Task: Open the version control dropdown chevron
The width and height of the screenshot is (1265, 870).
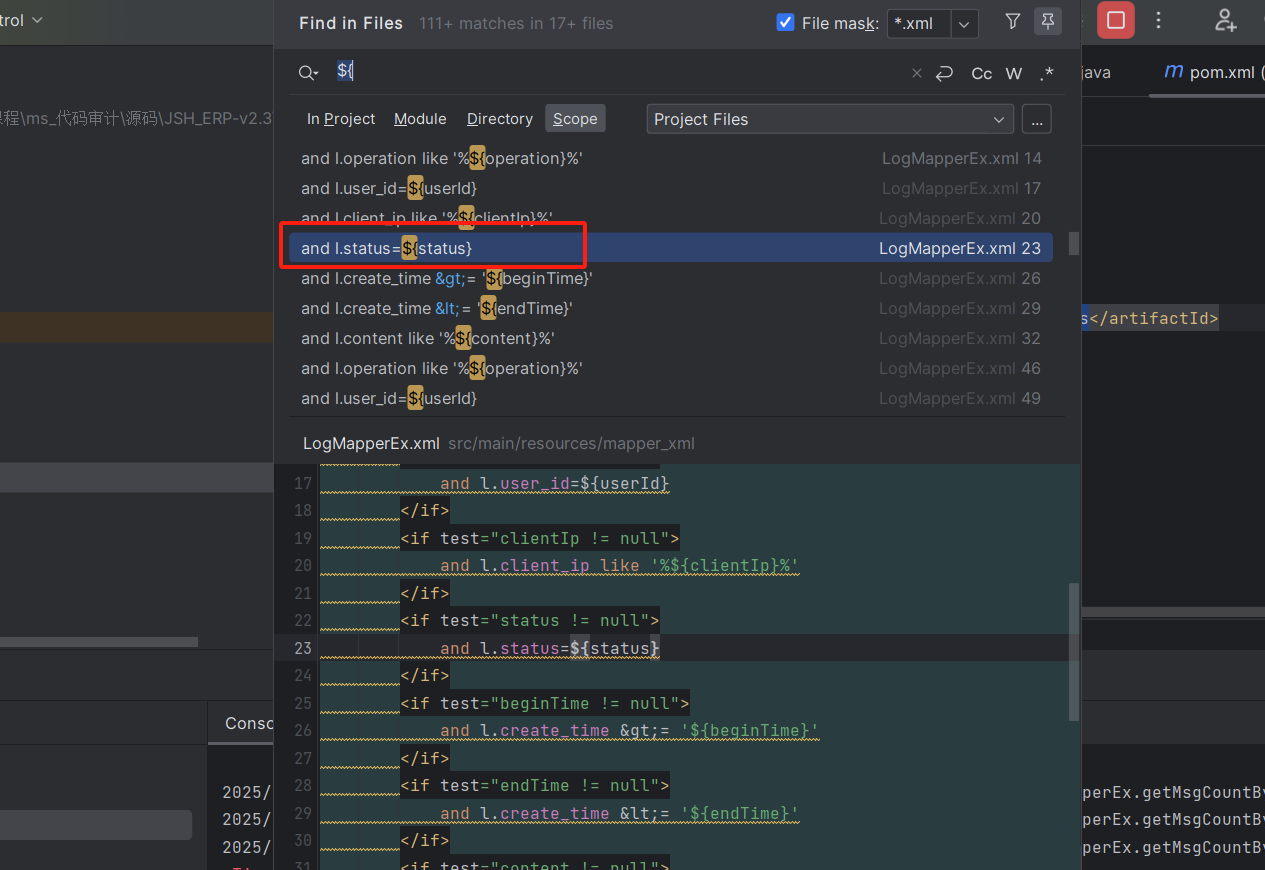Action: 38,20
